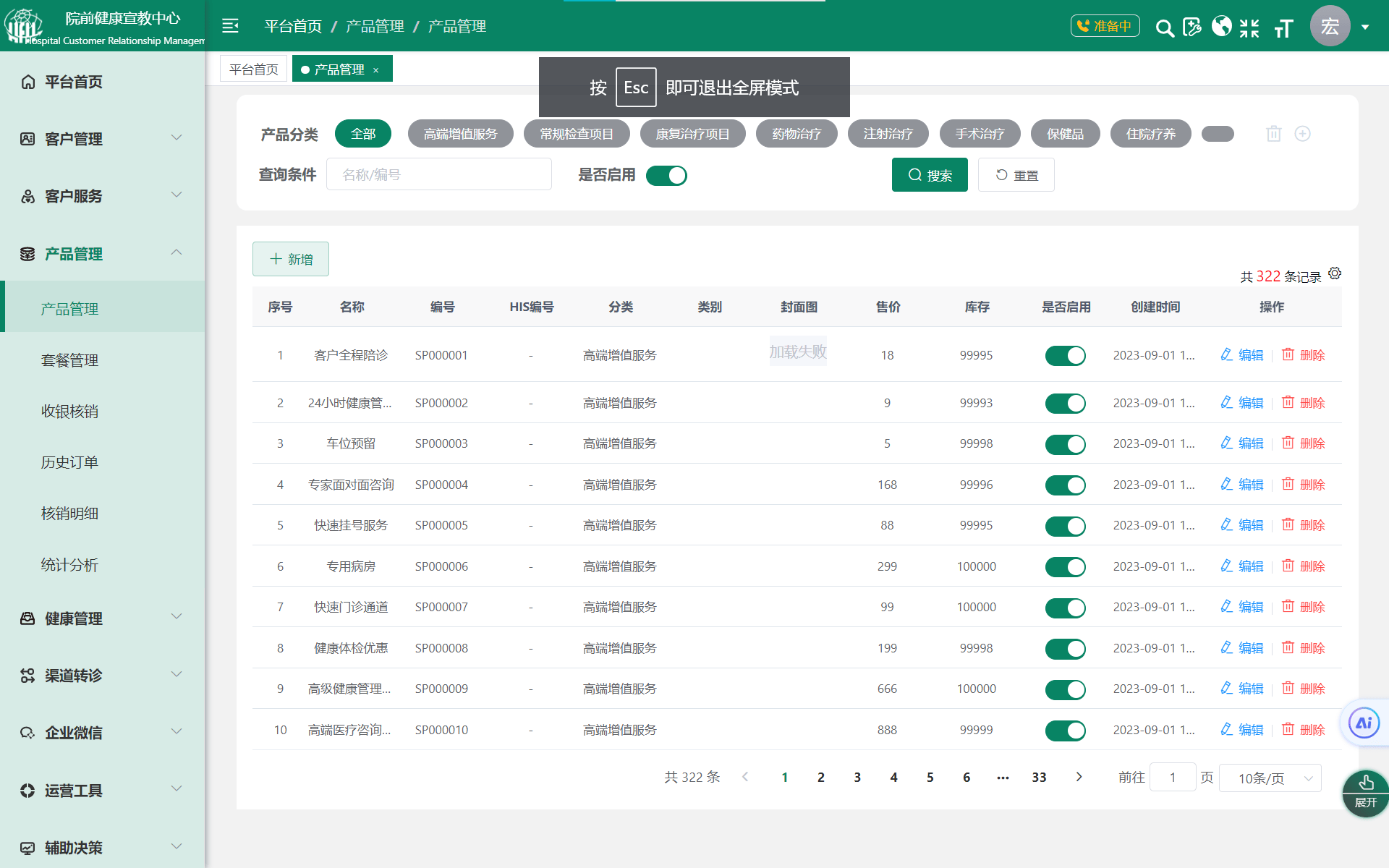
Task: Click the font size tT icon
Action: (1283, 27)
